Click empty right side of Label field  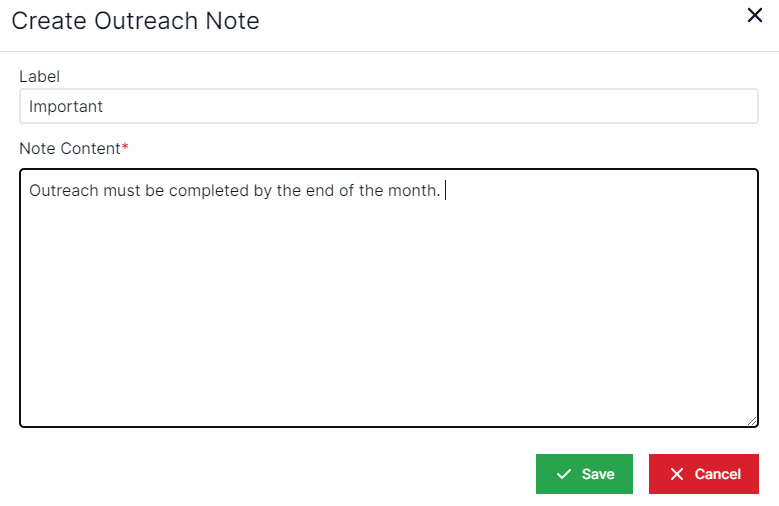click(x=600, y=106)
